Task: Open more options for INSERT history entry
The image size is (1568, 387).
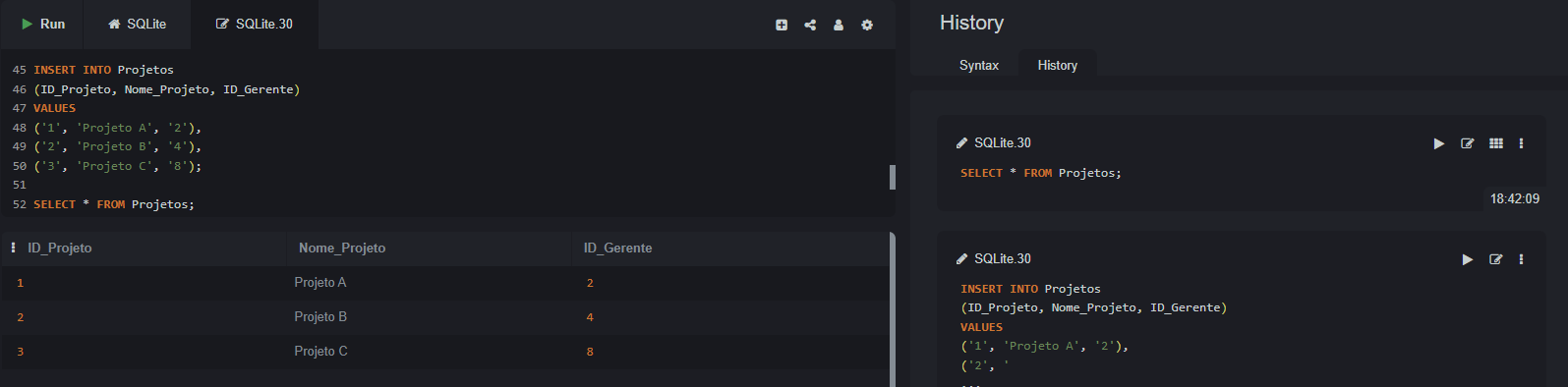Action: click(x=1521, y=259)
